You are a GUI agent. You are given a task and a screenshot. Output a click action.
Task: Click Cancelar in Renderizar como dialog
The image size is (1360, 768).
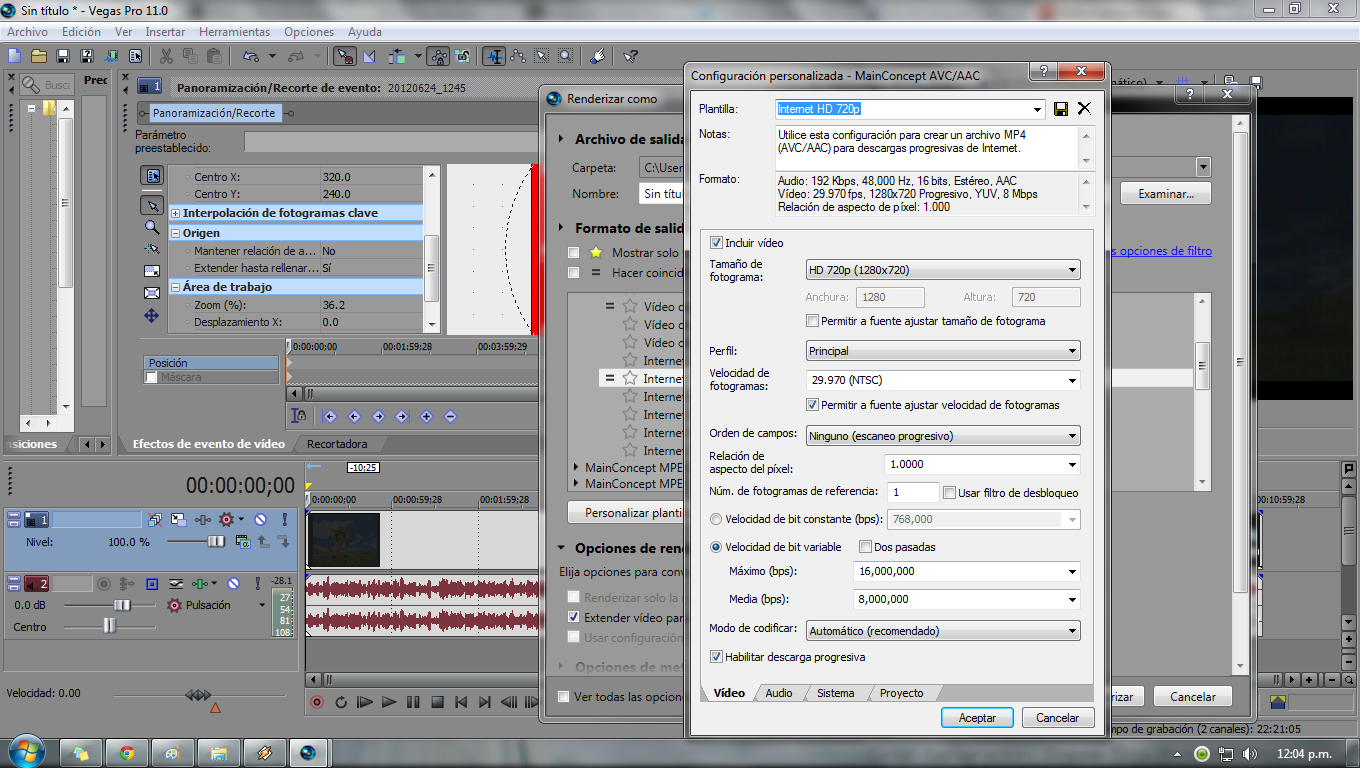tap(1192, 697)
